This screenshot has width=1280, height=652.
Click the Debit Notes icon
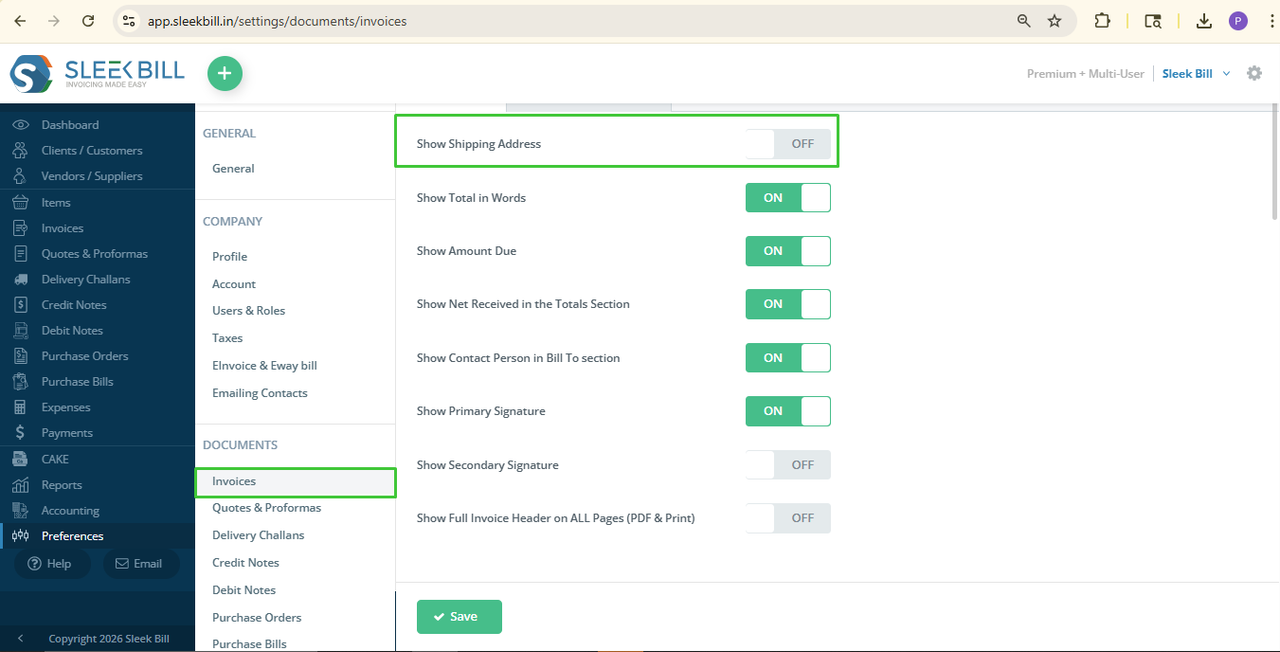(x=20, y=330)
